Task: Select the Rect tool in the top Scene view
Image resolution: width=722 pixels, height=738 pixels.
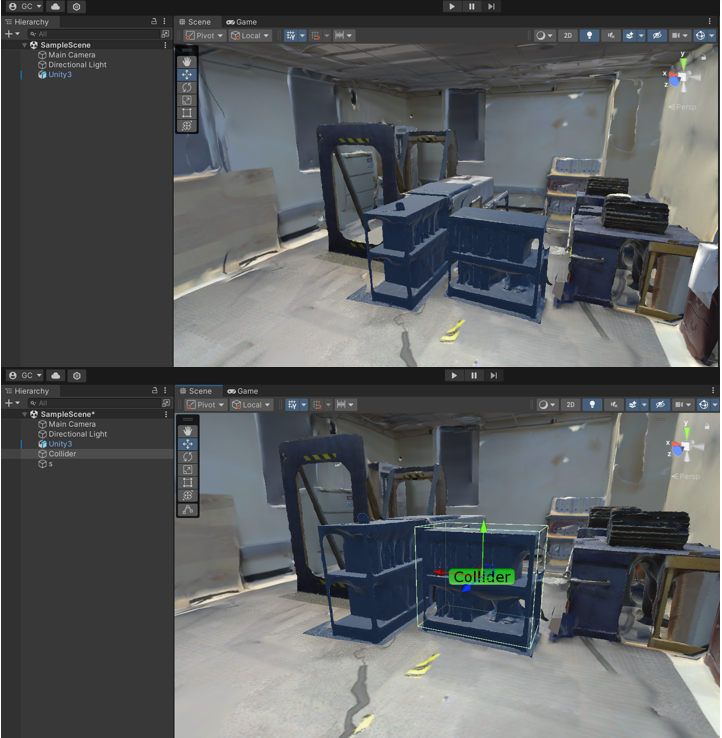Action: click(x=187, y=113)
